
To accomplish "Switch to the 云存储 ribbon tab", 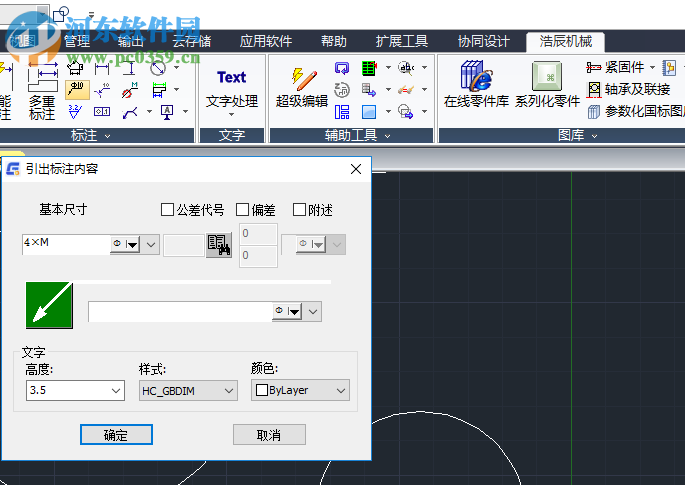I will coord(192,42).
